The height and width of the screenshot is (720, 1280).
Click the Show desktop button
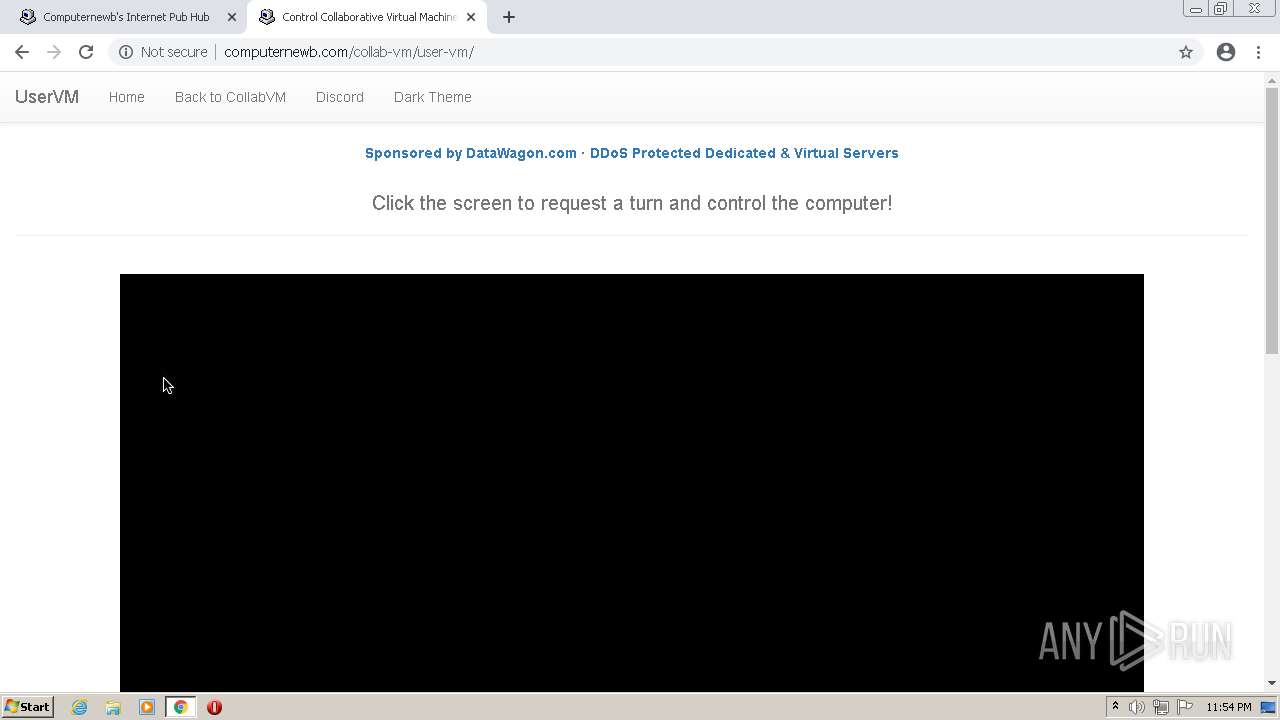coord(1268,707)
